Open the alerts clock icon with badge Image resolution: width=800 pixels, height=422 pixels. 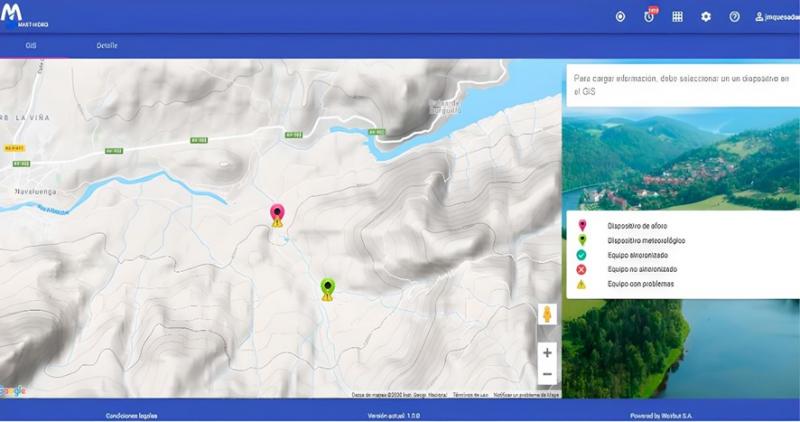coord(649,17)
